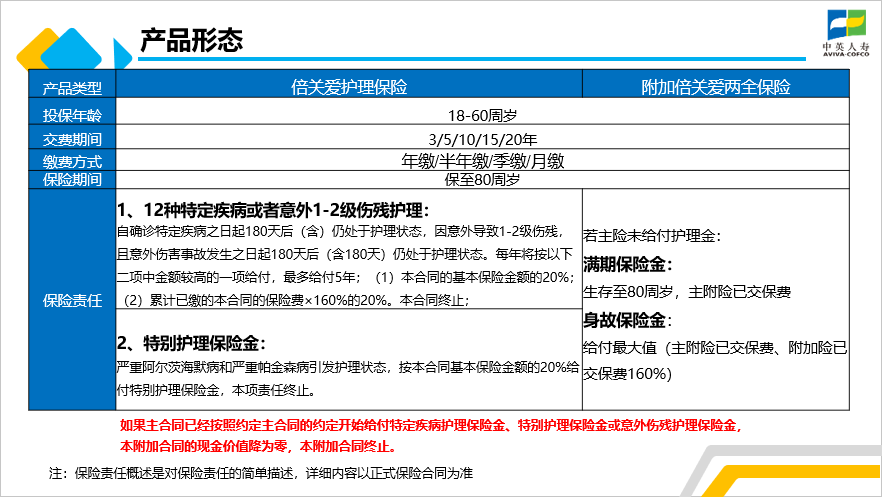Click the 缴费方式 row label
The height and width of the screenshot is (497, 882).
[x=72, y=162]
